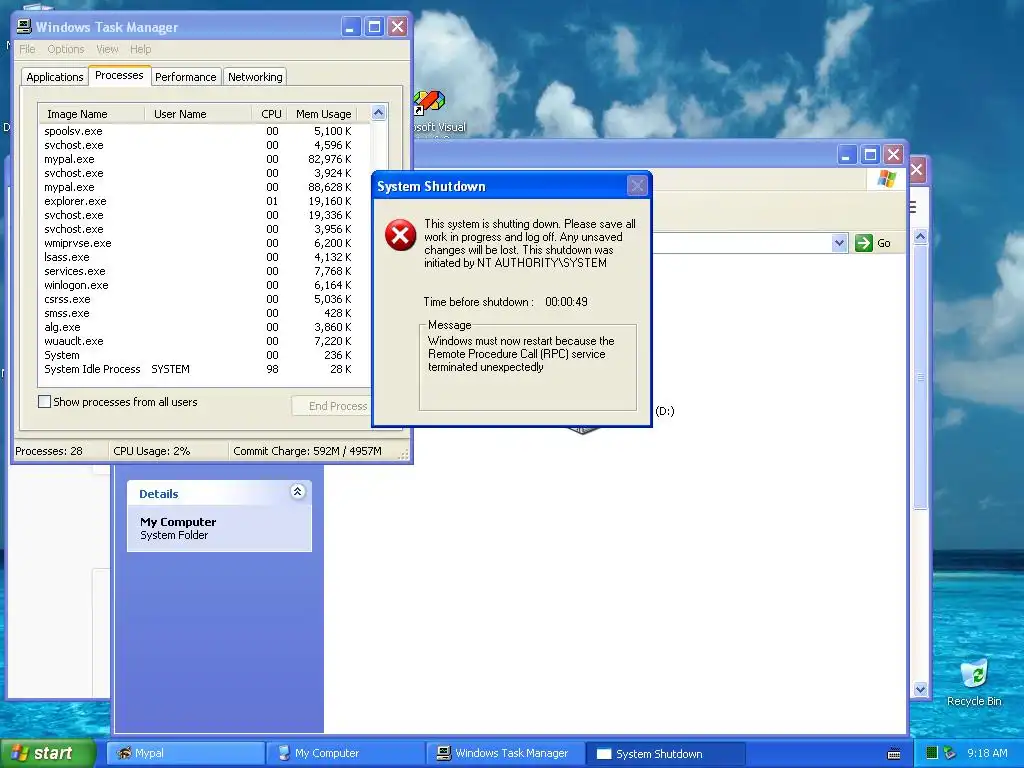Select the System Idle Process row
This screenshot has width=1024, height=768.
click(x=198, y=369)
